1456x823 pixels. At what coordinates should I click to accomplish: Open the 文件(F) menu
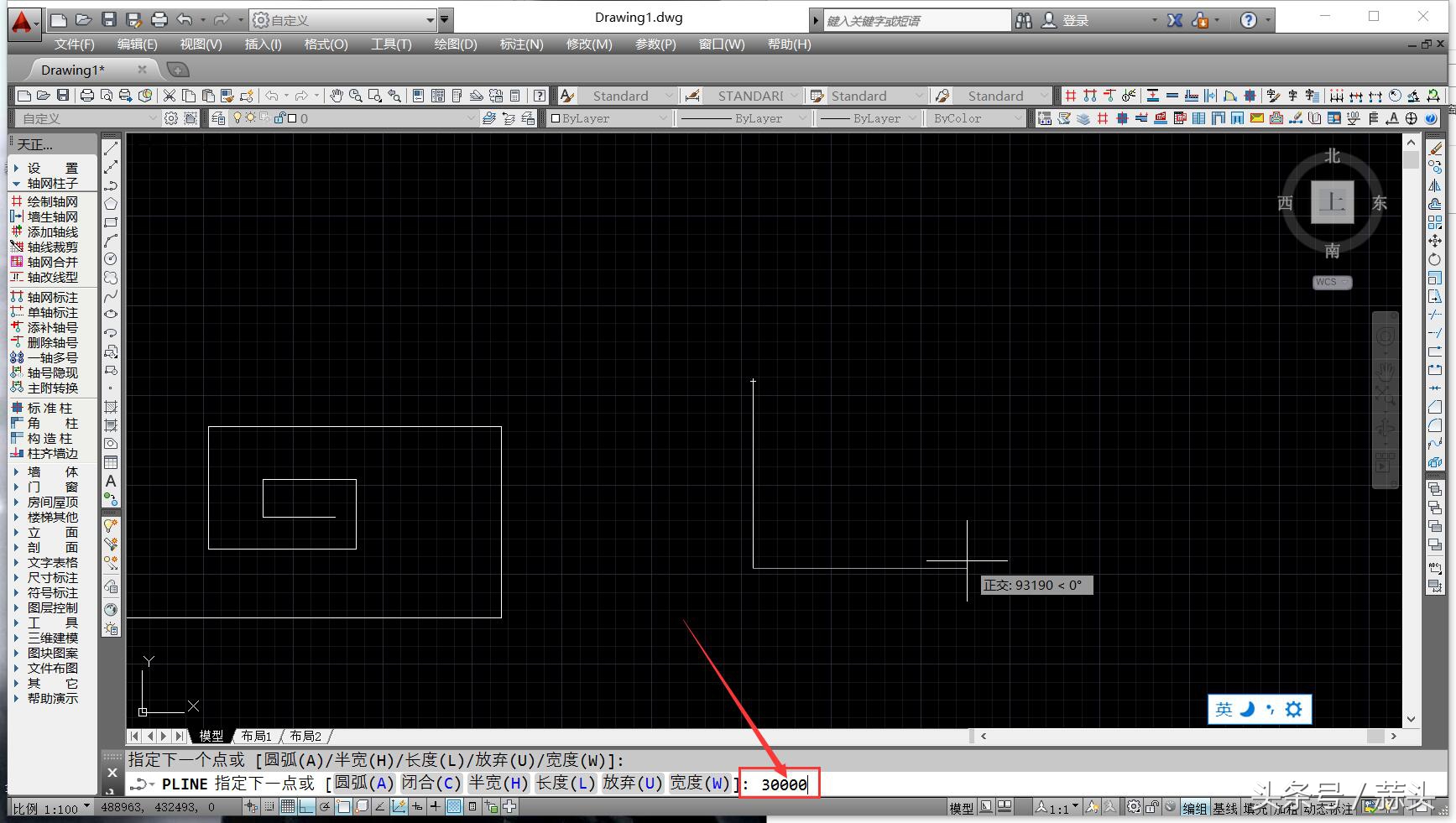pos(74,44)
